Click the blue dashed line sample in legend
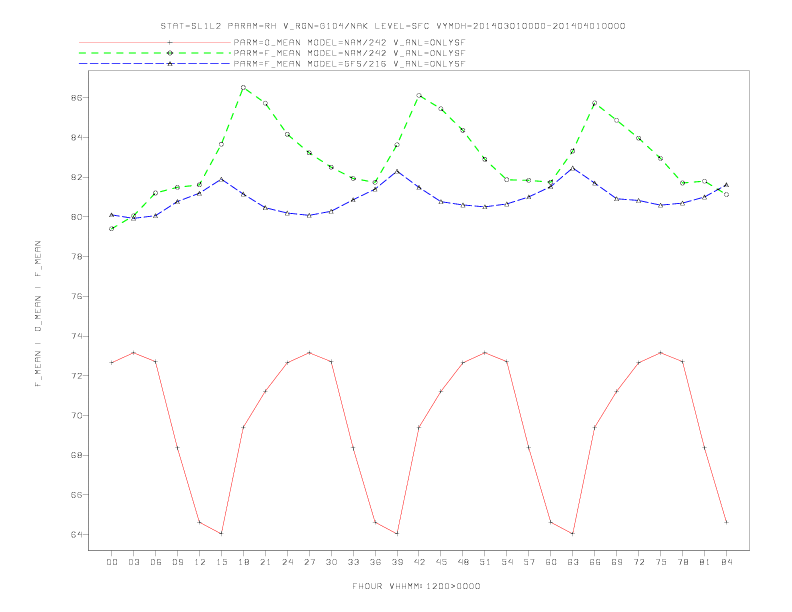 point(155,64)
